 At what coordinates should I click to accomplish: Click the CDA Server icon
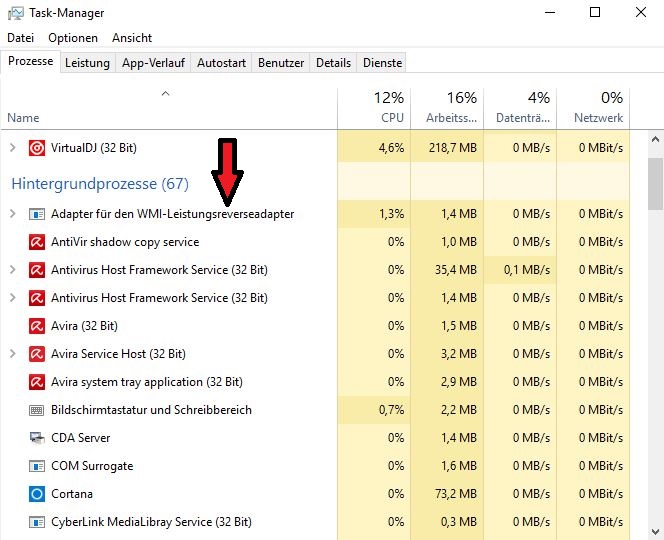pos(37,438)
